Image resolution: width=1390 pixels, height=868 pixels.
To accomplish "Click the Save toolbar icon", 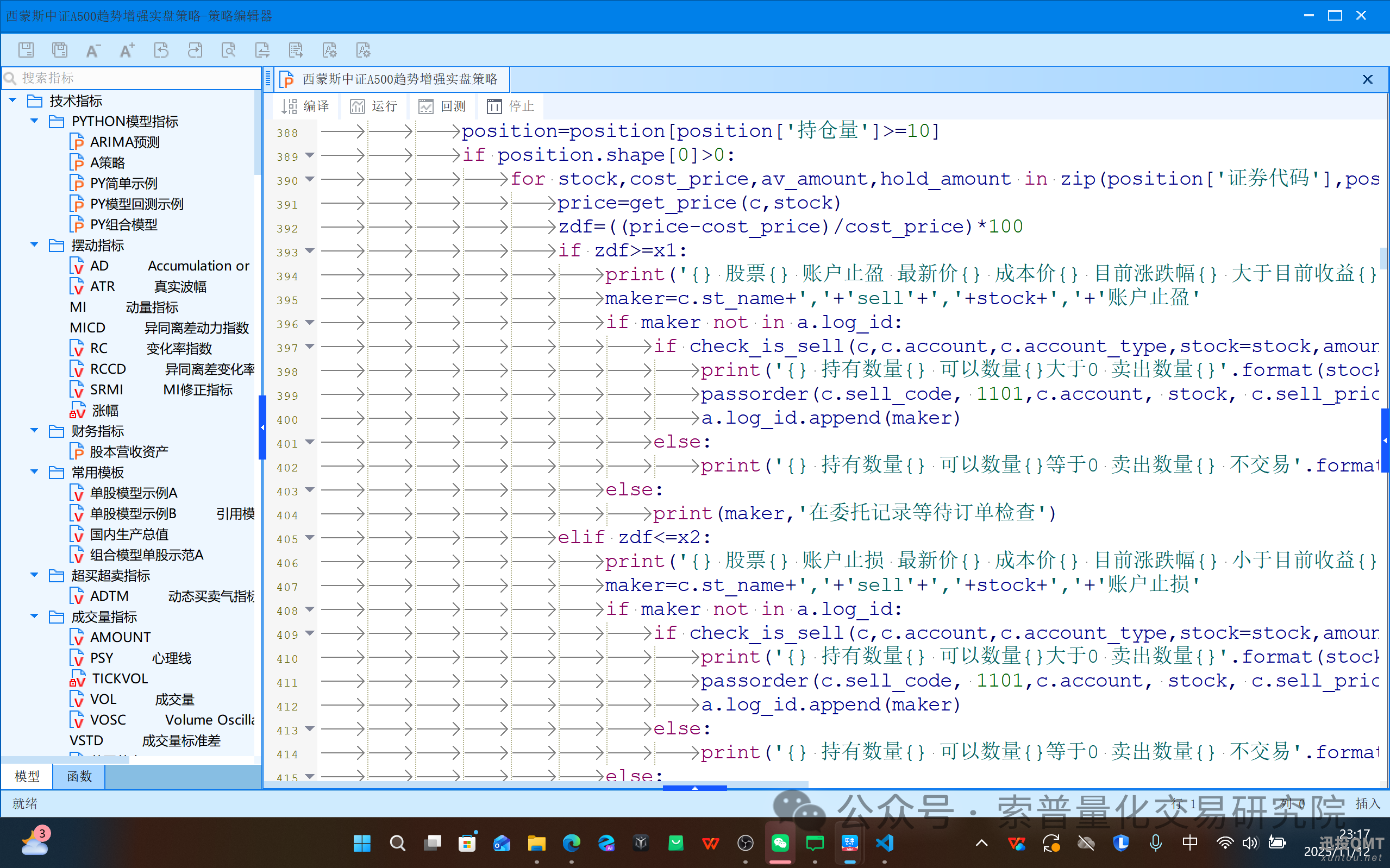I will click(x=26, y=50).
